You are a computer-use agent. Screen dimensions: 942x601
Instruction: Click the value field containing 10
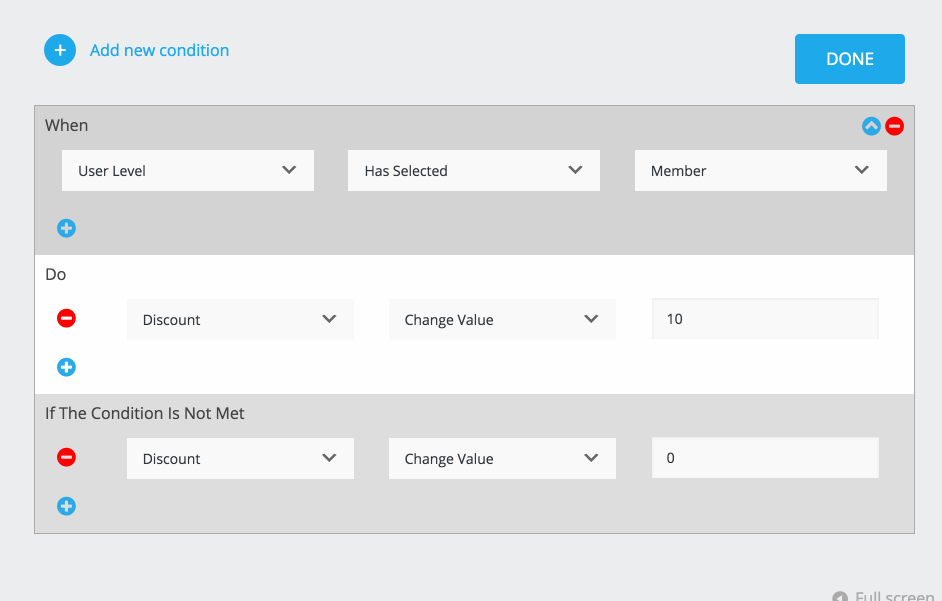(x=765, y=320)
